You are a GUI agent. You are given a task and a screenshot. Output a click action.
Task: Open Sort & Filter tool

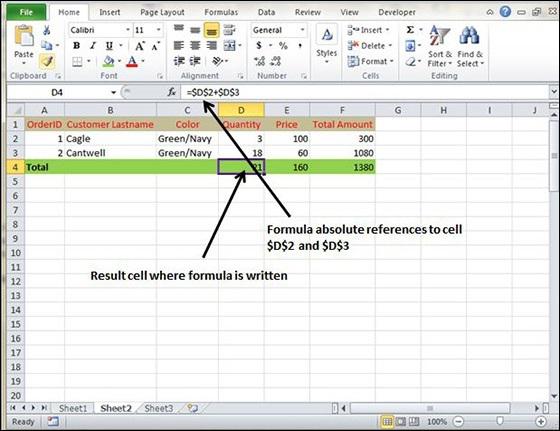(440, 47)
